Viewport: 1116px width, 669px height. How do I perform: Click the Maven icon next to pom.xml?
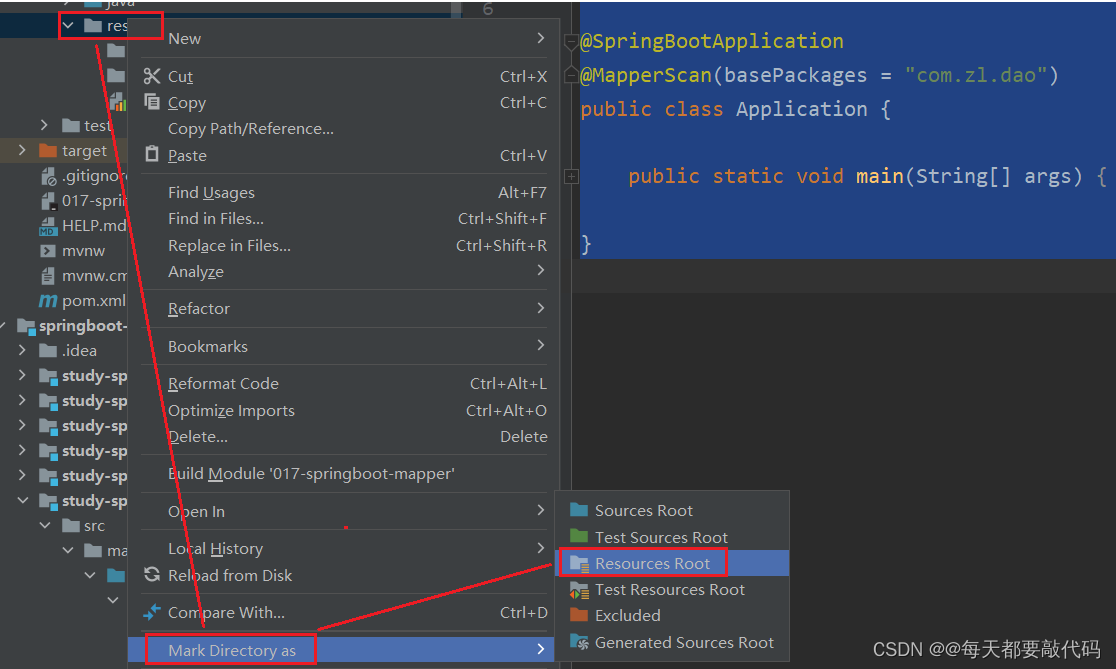(48, 300)
